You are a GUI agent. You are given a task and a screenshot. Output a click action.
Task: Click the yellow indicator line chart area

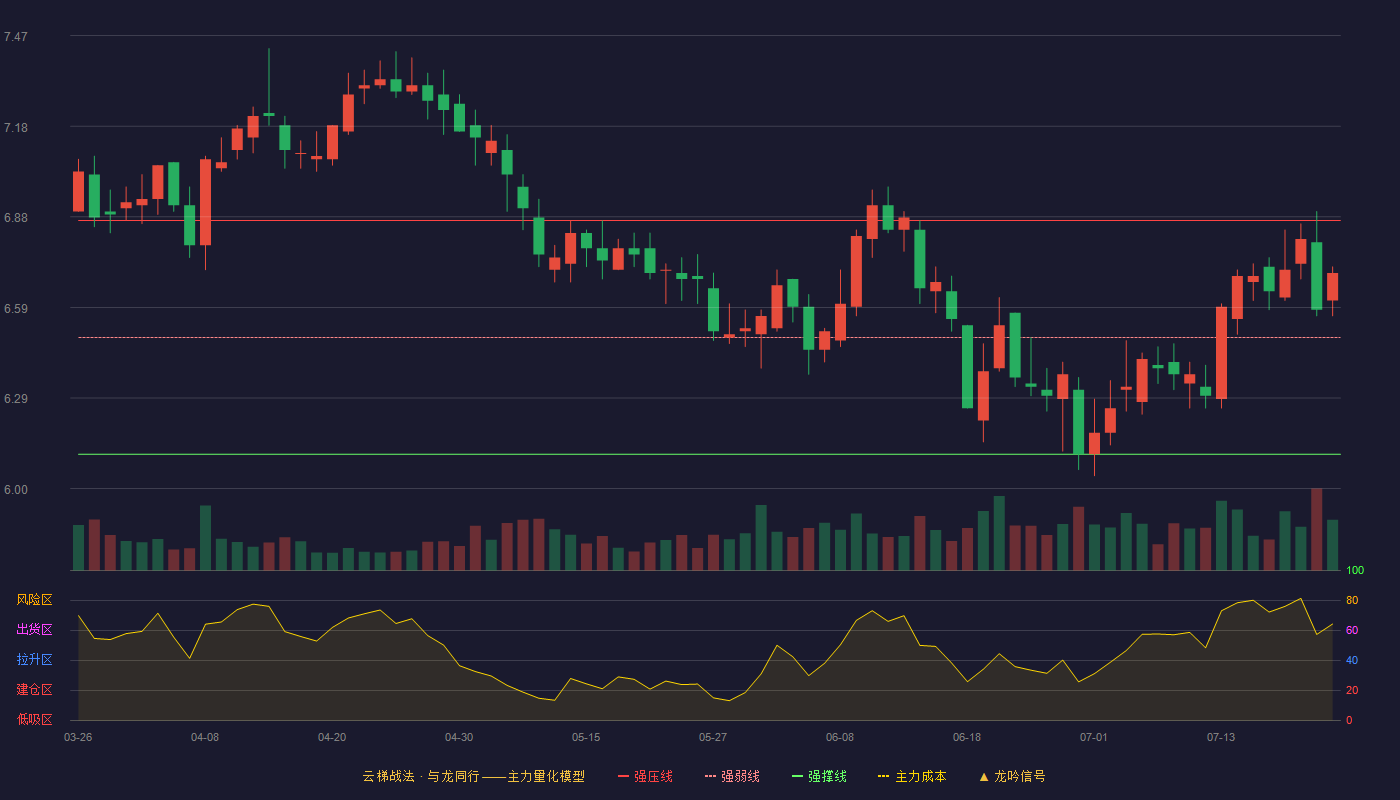point(705,660)
